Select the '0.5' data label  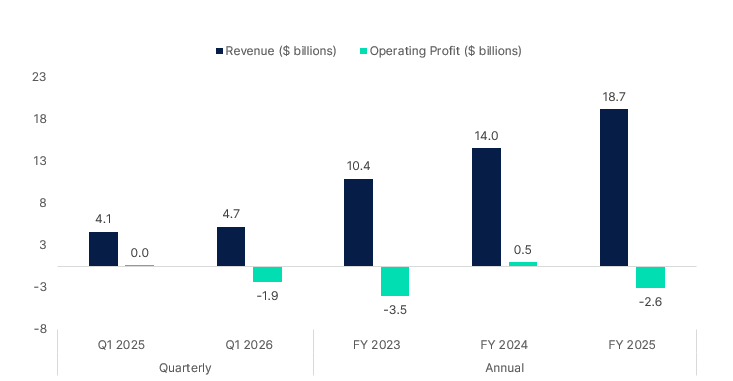point(523,250)
